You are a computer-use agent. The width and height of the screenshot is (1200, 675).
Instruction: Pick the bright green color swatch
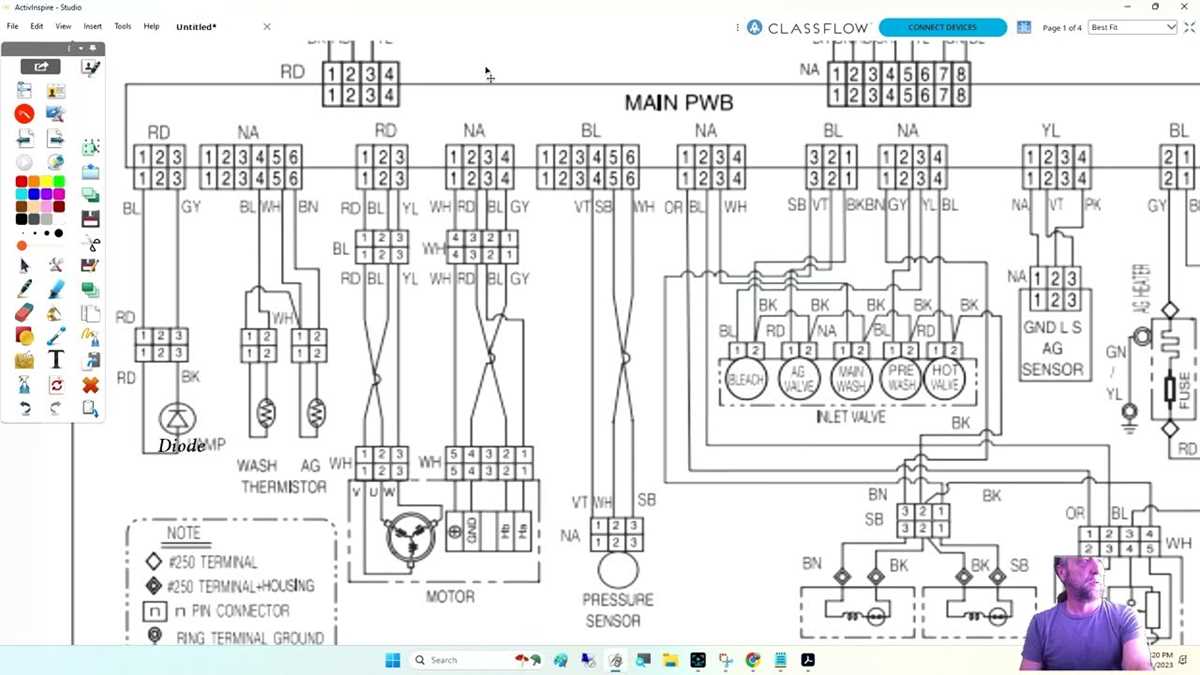pyautogui.click(x=59, y=181)
